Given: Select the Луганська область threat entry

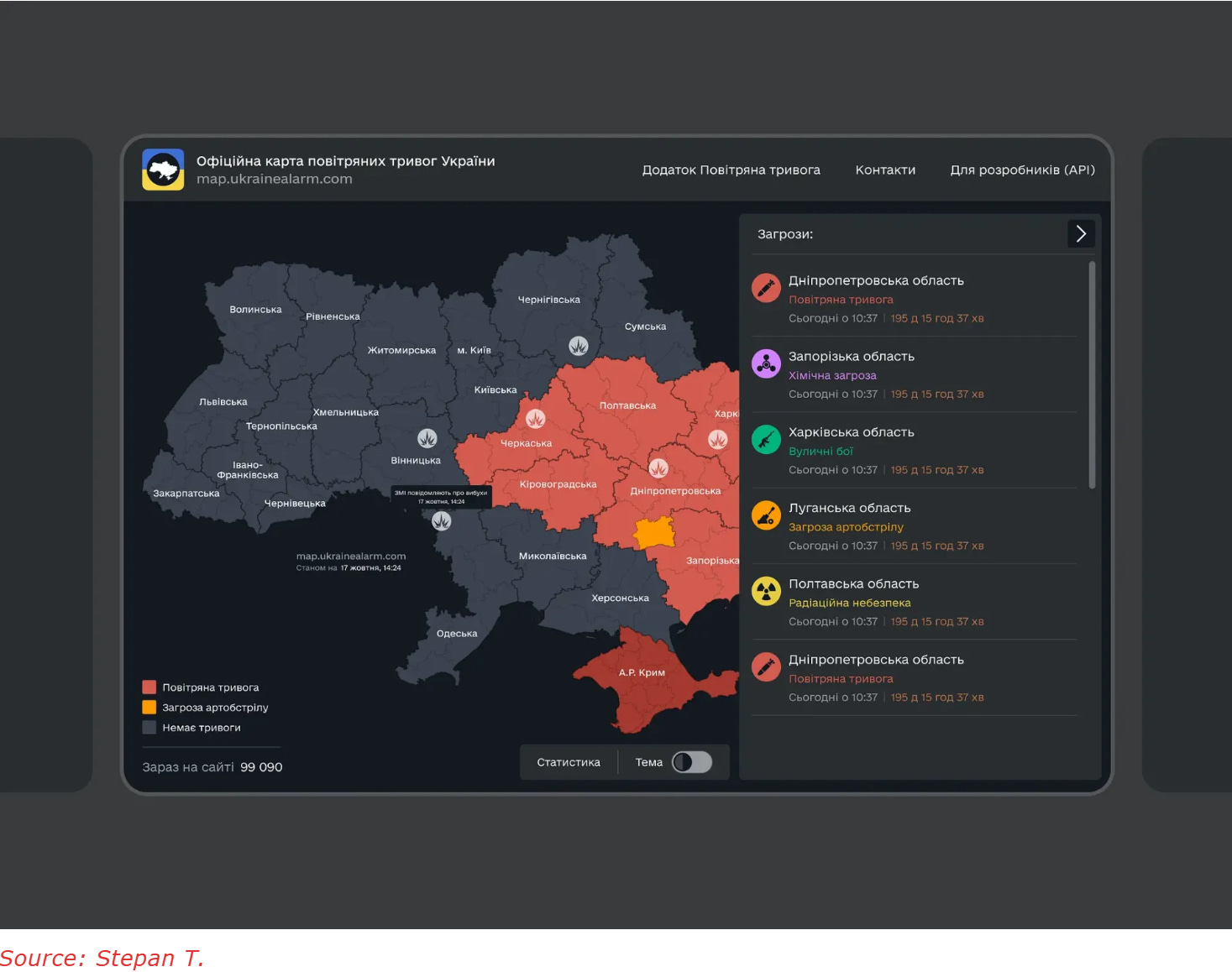Looking at the screenshot, I should coord(914,525).
